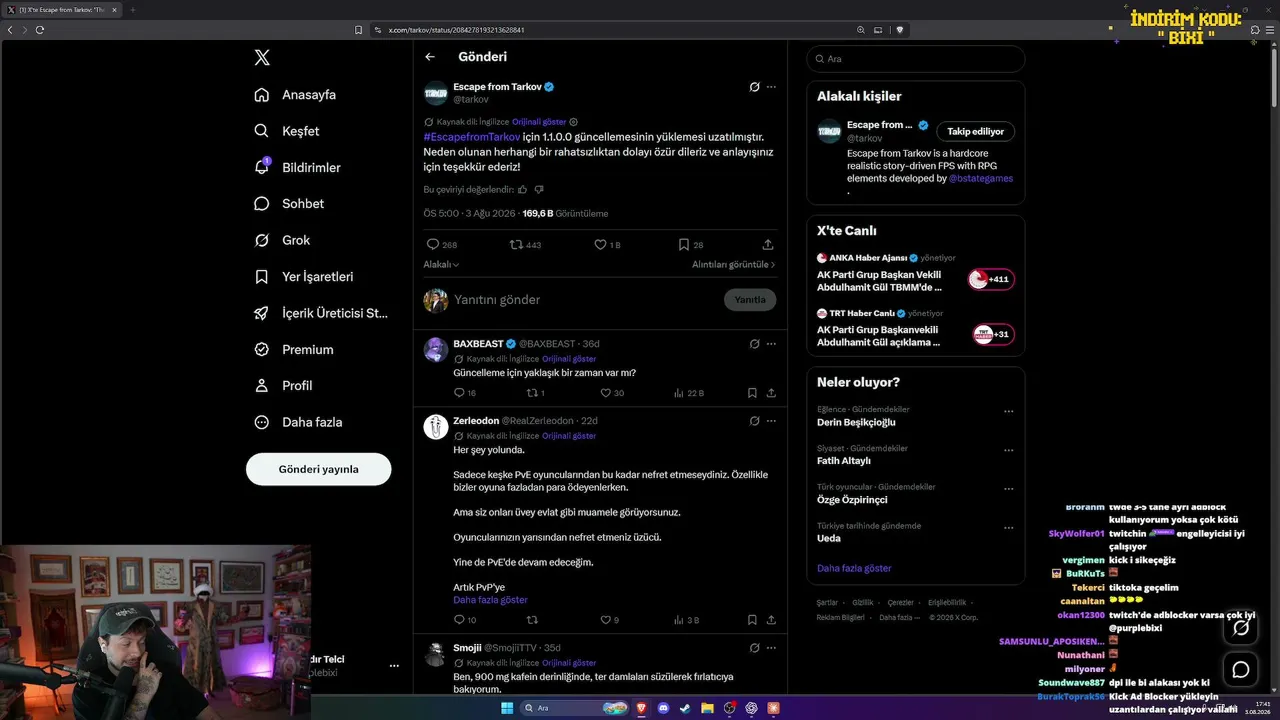Reload the page in the browser
1280x720 pixels.
[x=40, y=30]
